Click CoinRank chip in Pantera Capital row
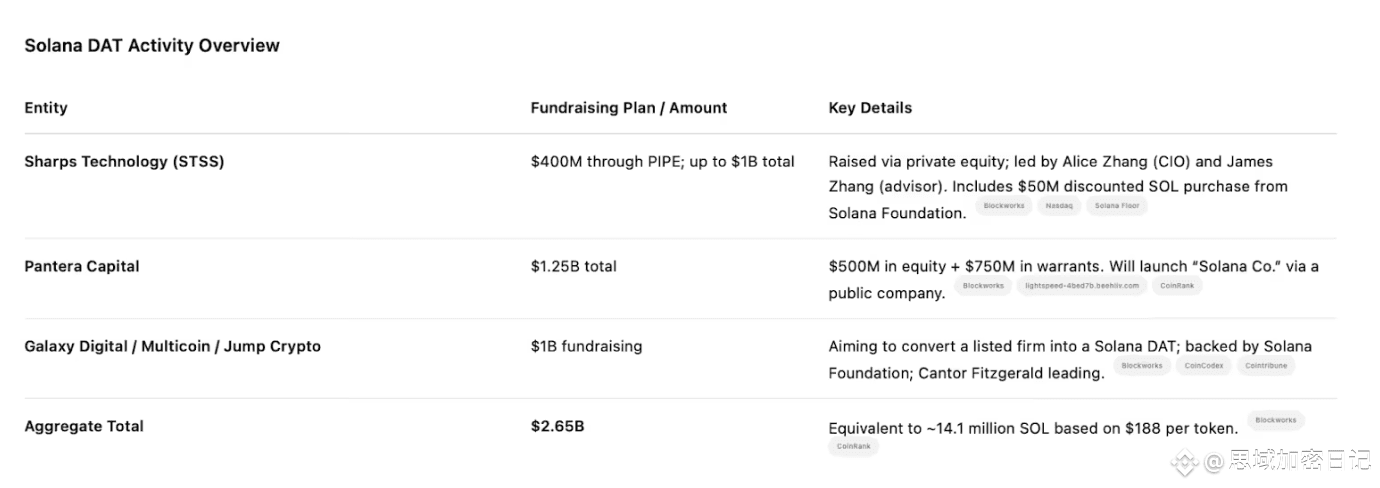1380x488 pixels. pyautogui.click(x=1176, y=286)
